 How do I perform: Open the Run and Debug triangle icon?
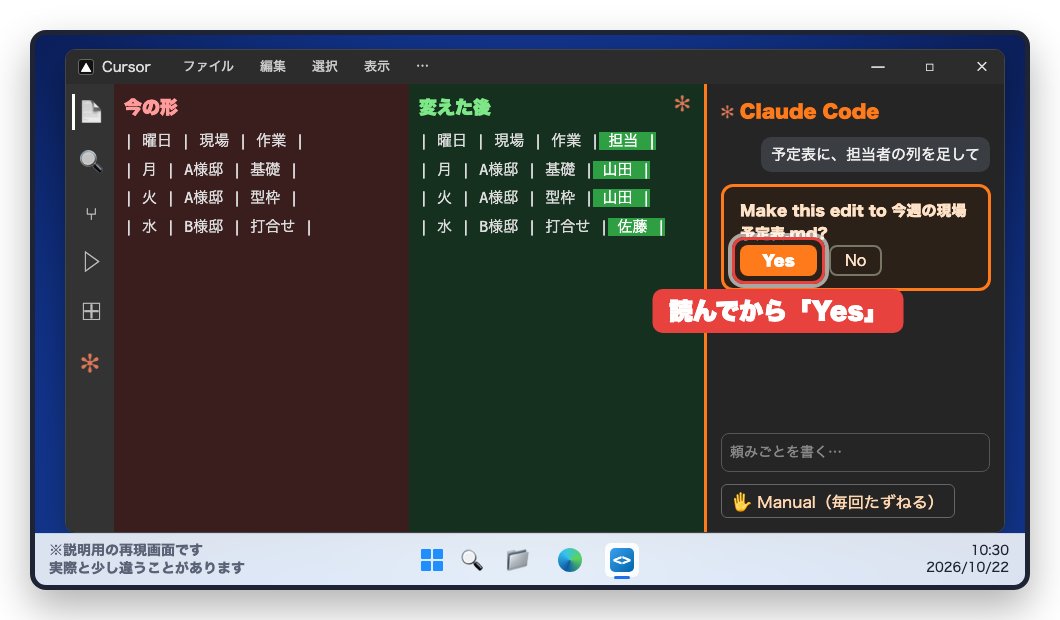[x=91, y=262]
